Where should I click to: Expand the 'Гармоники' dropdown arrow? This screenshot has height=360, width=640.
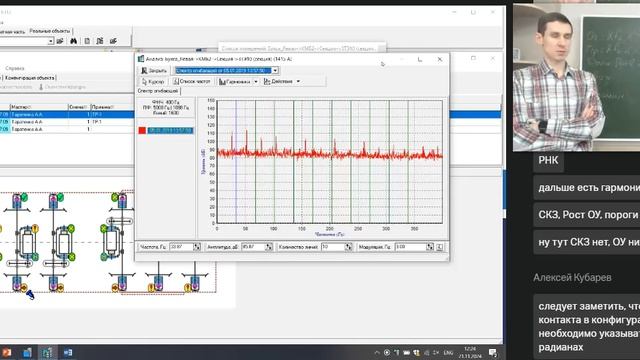(256, 82)
